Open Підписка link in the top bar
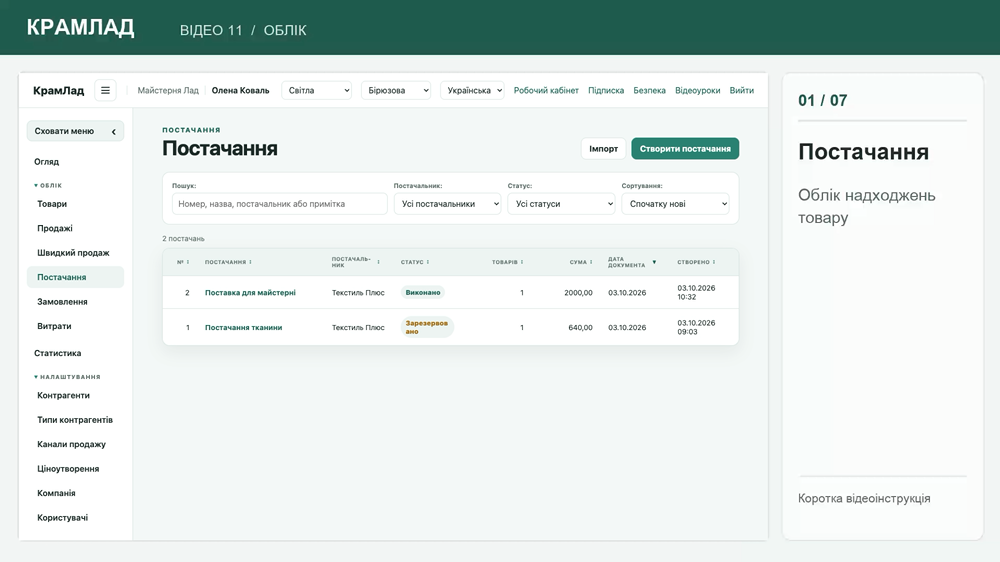Viewport: 1000px width, 562px height. pyautogui.click(x=606, y=91)
